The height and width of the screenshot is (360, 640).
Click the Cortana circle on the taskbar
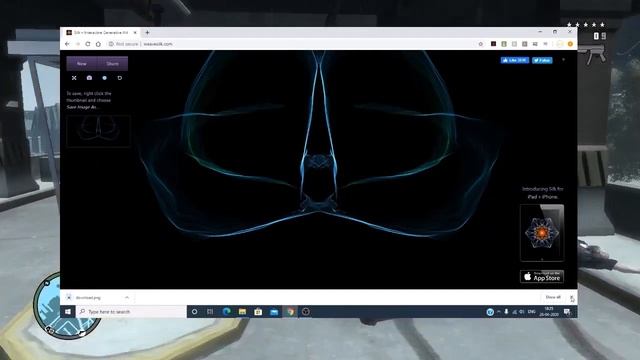point(195,312)
